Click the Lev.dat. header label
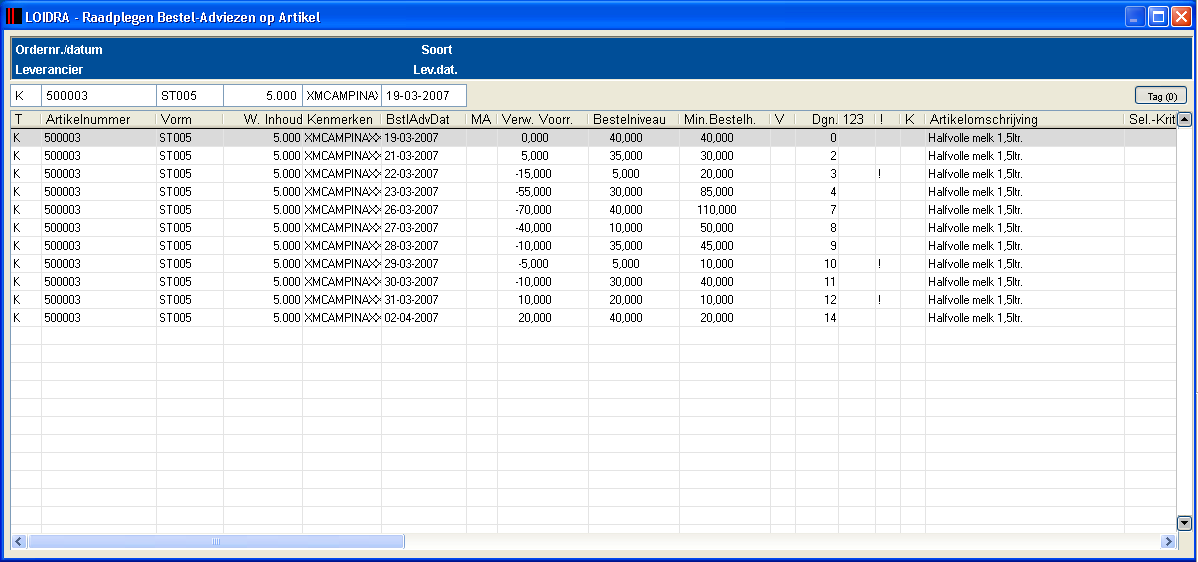The height and width of the screenshot is (562, 1198). click(435, 69)
